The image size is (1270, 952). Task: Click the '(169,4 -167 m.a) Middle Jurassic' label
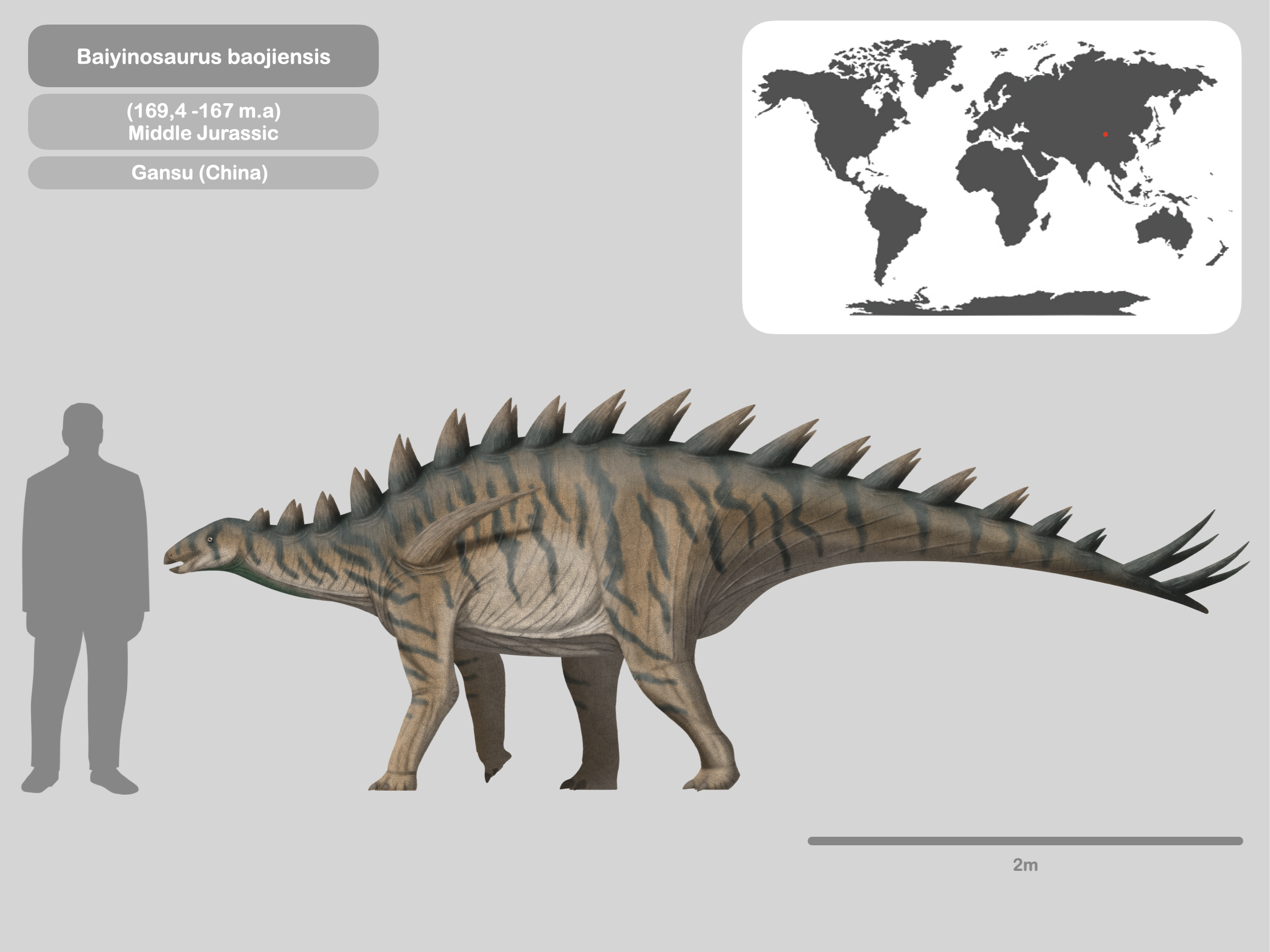pyautogui.click(x=203, y=122)
